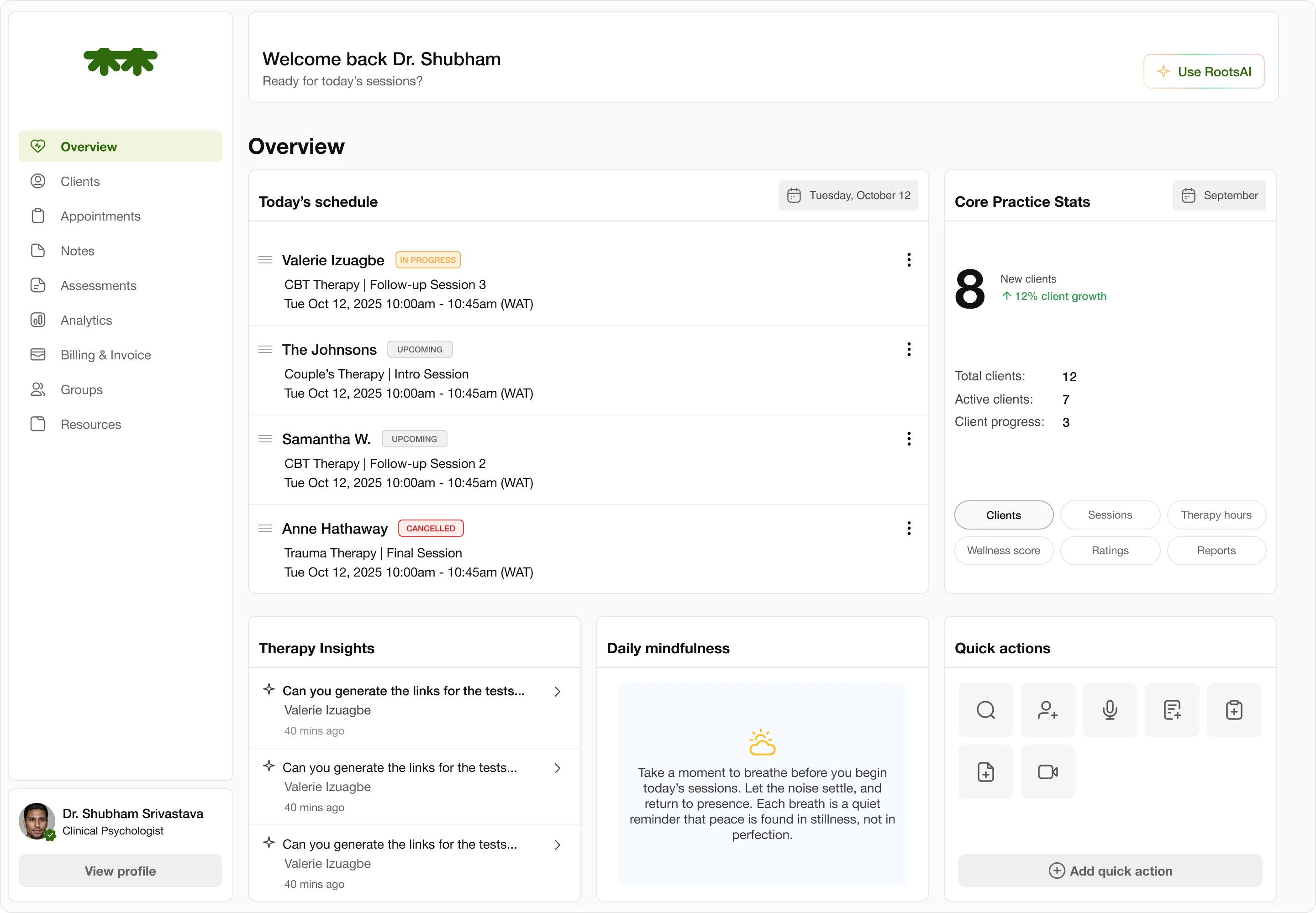Start a recording with the microphone quick action

(1110, 710)
